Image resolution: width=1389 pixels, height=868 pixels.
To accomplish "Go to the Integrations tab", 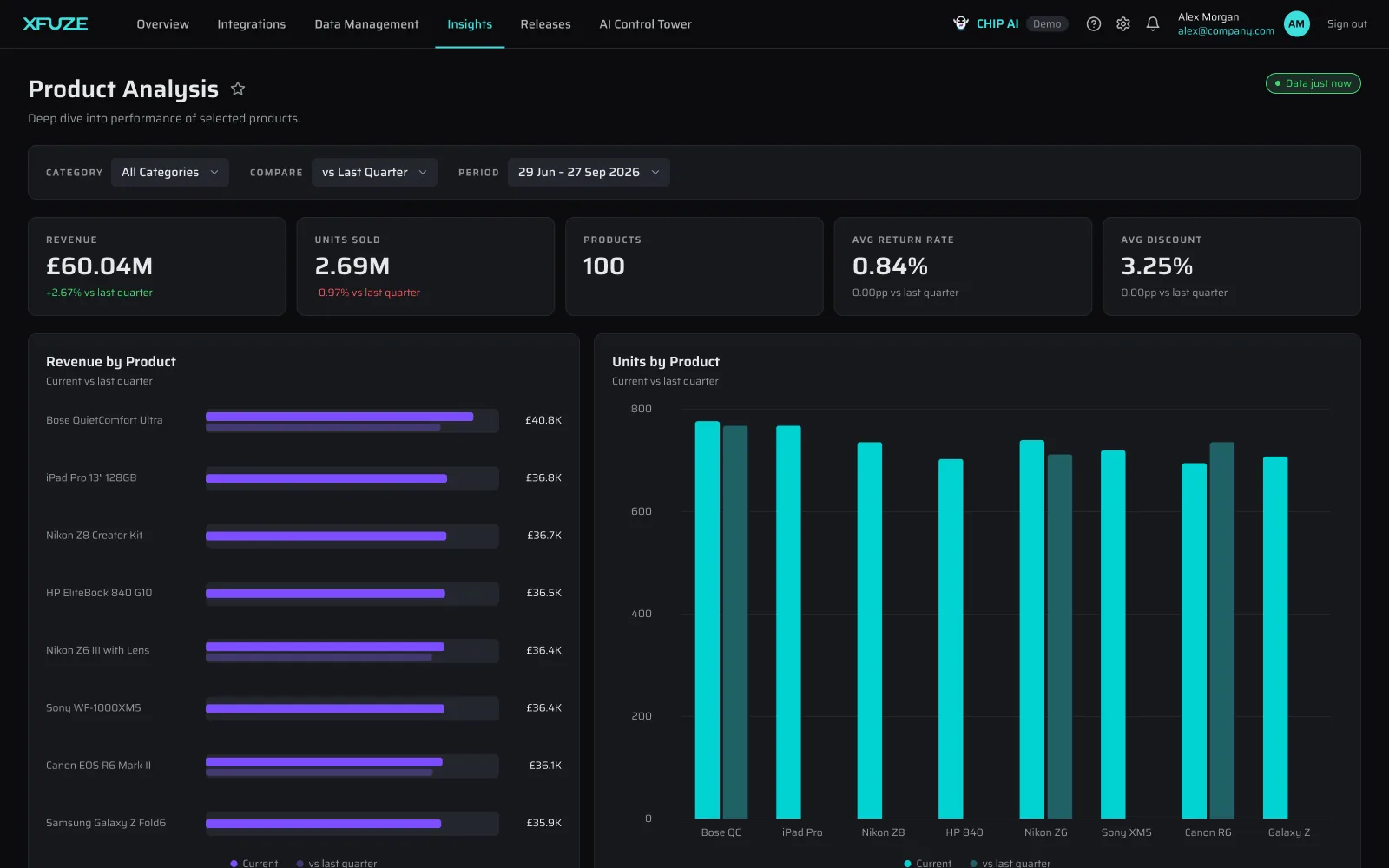I will (x=252, y=24).
